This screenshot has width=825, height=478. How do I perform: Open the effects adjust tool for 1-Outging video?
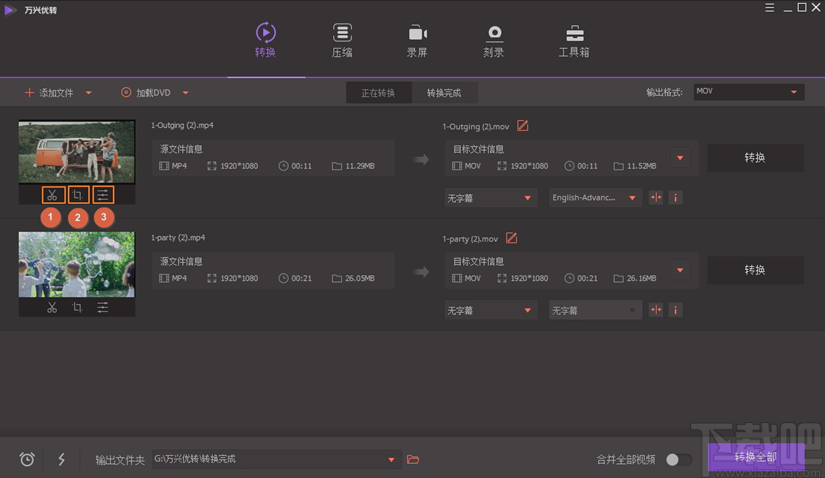tap(103, 195)
